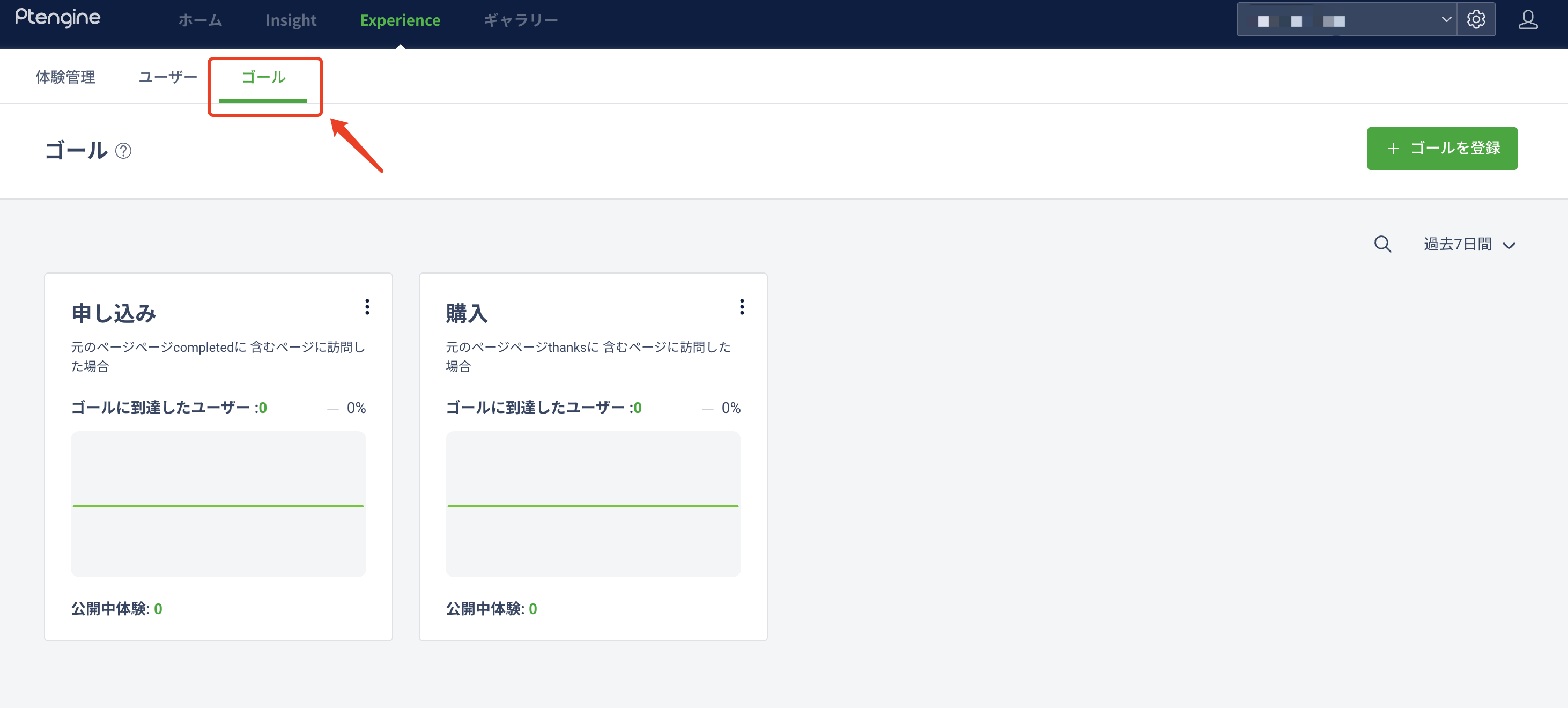
Task: Open the 過去7日間 date range dropdown
Action: [1457, 244]
